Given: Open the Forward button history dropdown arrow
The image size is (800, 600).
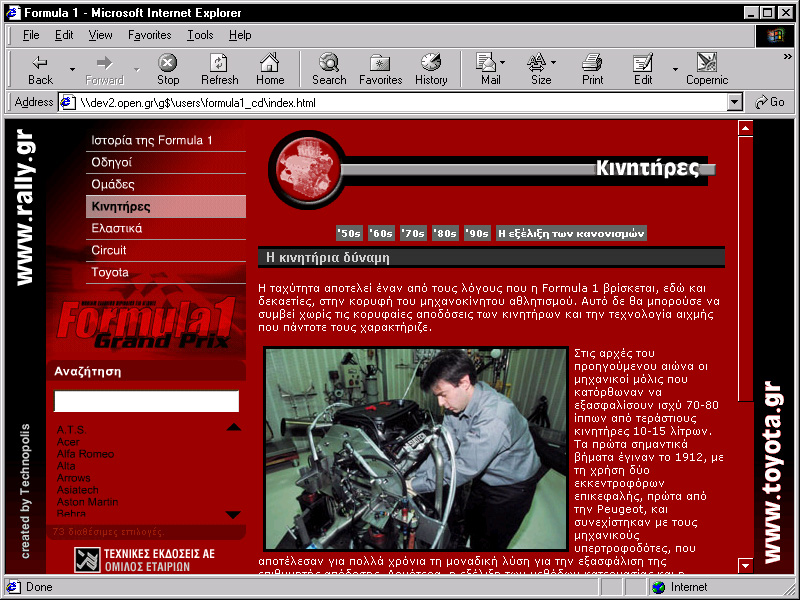Looking at the screenshot, I should (x=137, y=69).
